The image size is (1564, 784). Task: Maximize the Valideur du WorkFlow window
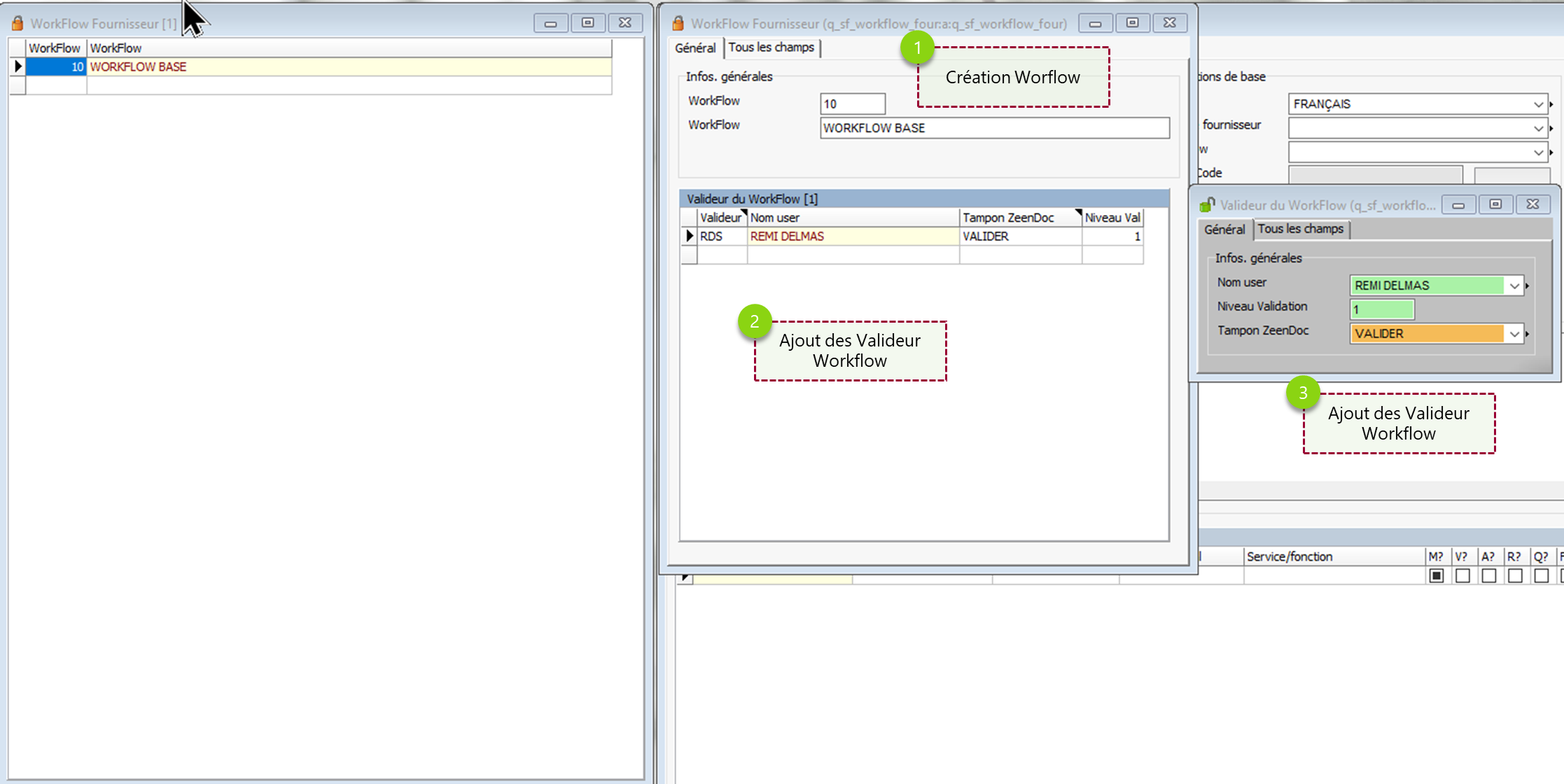click(1495, 204)
